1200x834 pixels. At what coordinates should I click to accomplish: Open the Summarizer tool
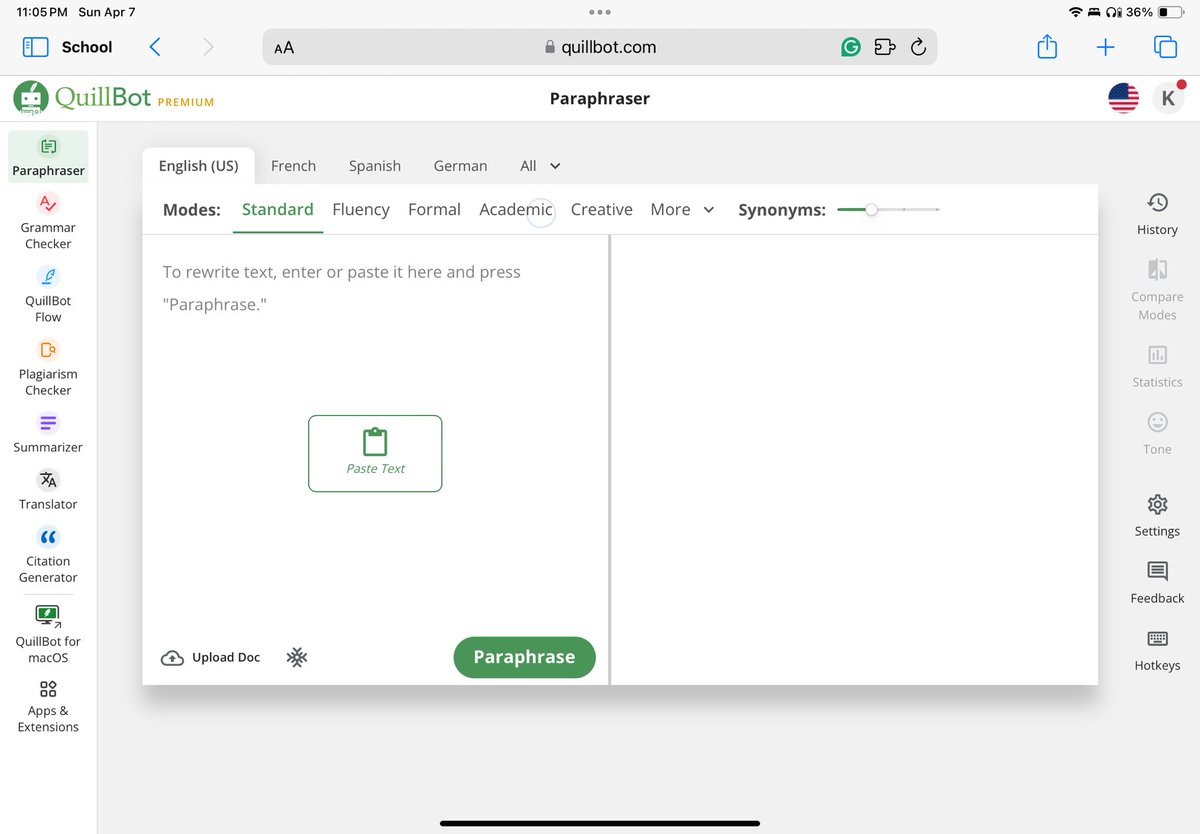(x=48, y=433)
